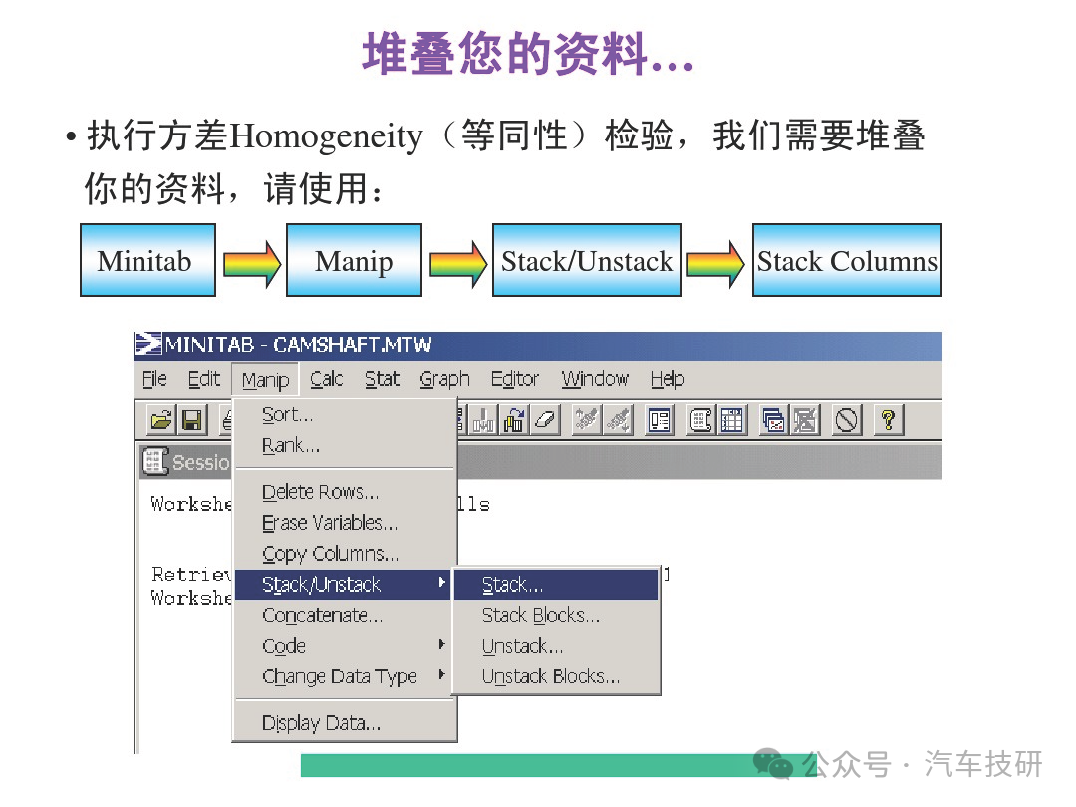Click the 'Retriev' text in Session window
Image resolution: width=1076 pixels, height=807 pixels.
click(x=191, y=574)
